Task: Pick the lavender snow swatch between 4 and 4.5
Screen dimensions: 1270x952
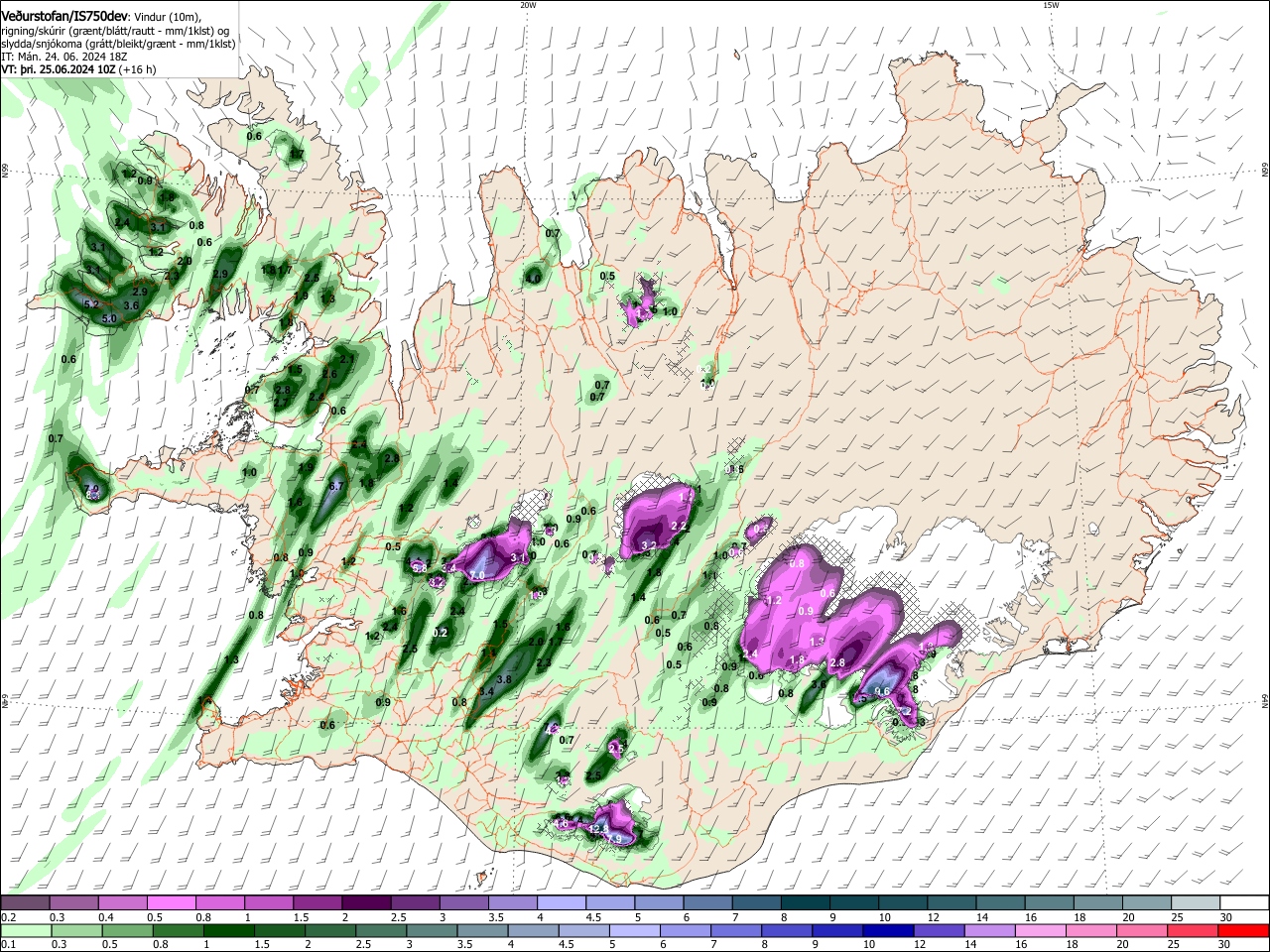Action: pyautogui.click(x=561, y=903)
